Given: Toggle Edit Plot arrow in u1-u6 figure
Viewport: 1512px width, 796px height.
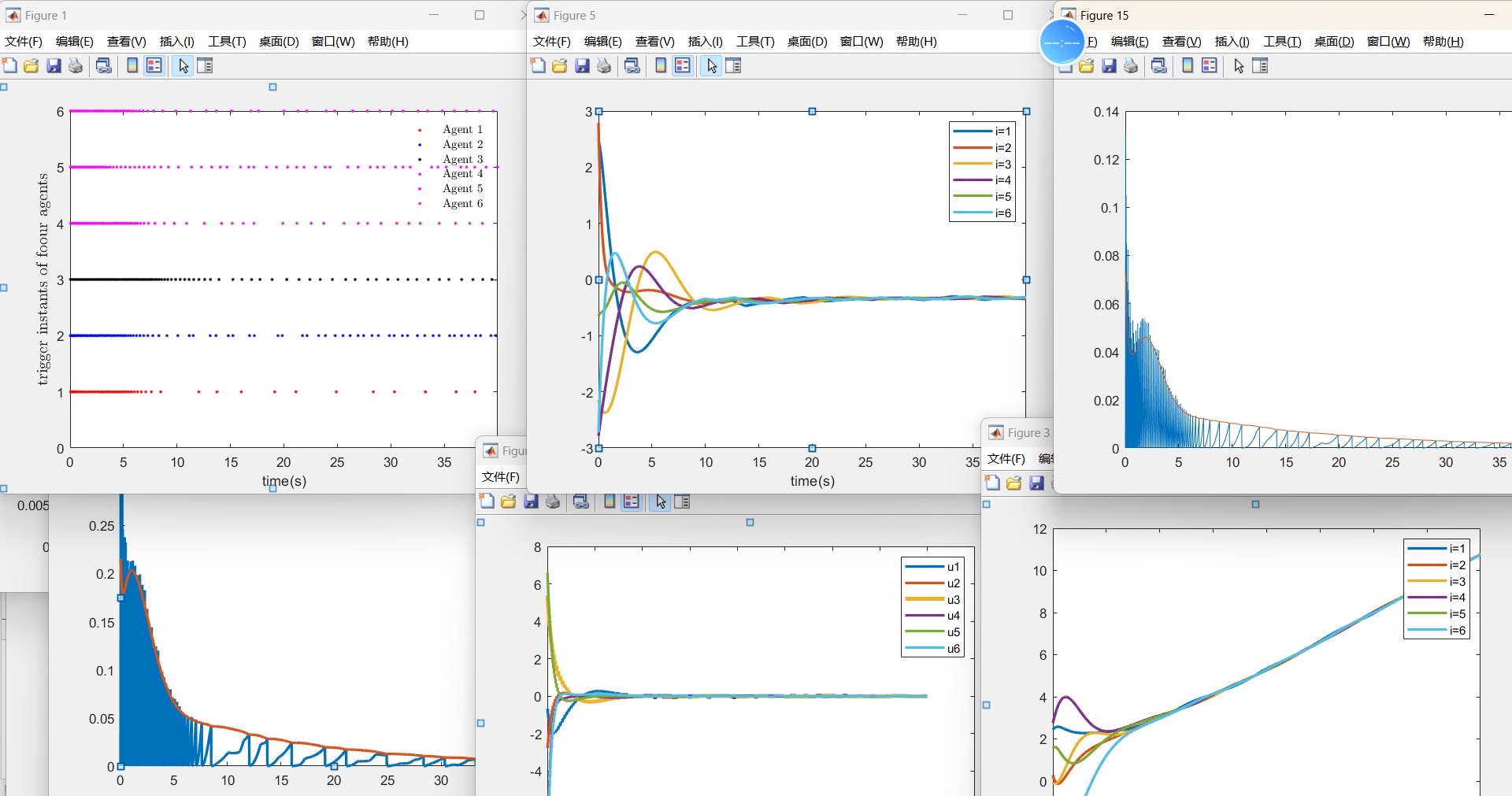Looking at the screenshot, I should (x=661, y=501).
